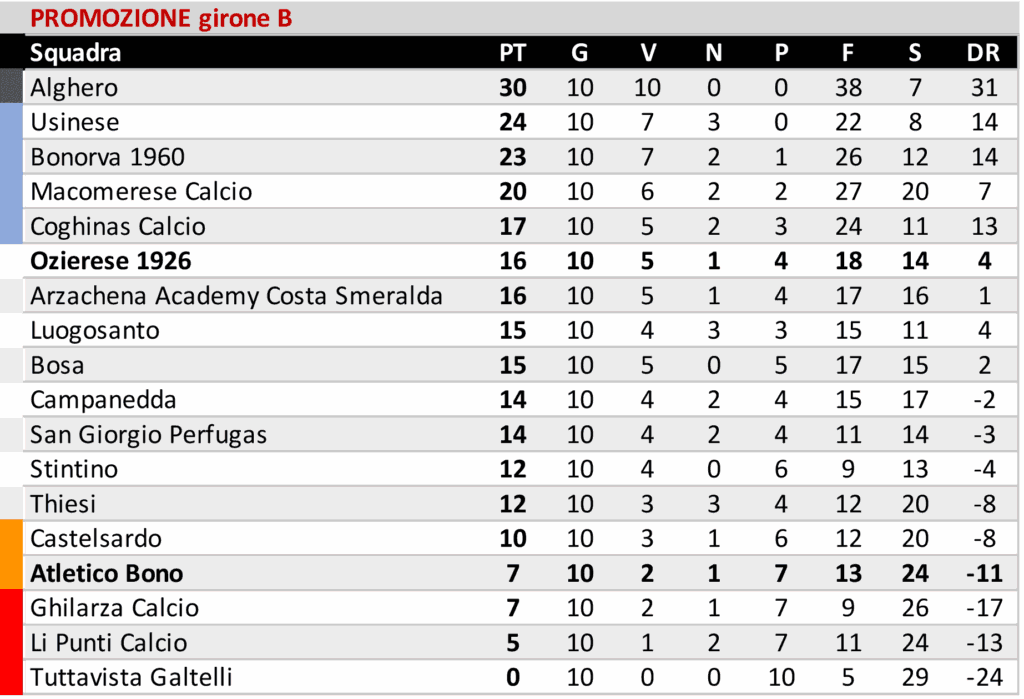Screen dimensions: 1024x699
Task: Click the Alghero team name
Action: click(x=74, y=88)
